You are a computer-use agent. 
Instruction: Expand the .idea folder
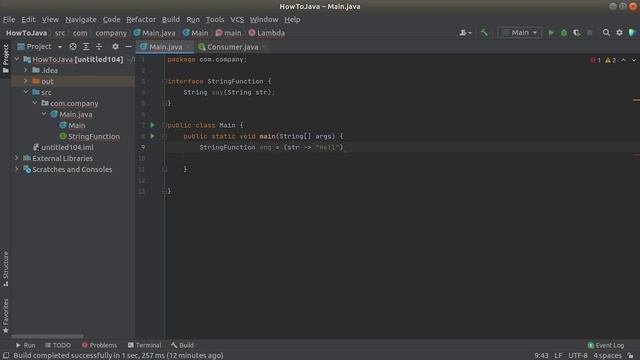pyautogui.click(x=26, y=70)
